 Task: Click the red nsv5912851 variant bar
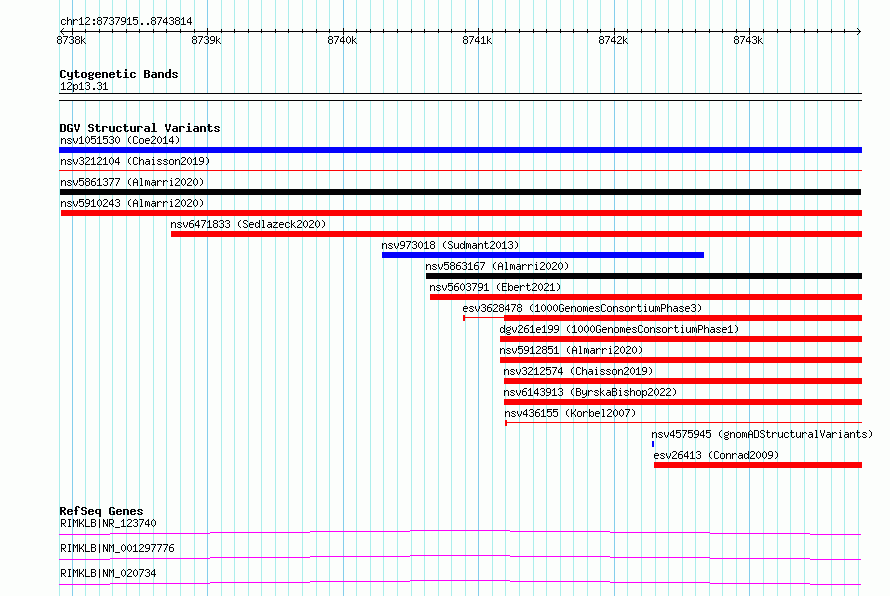coord(681,360)
